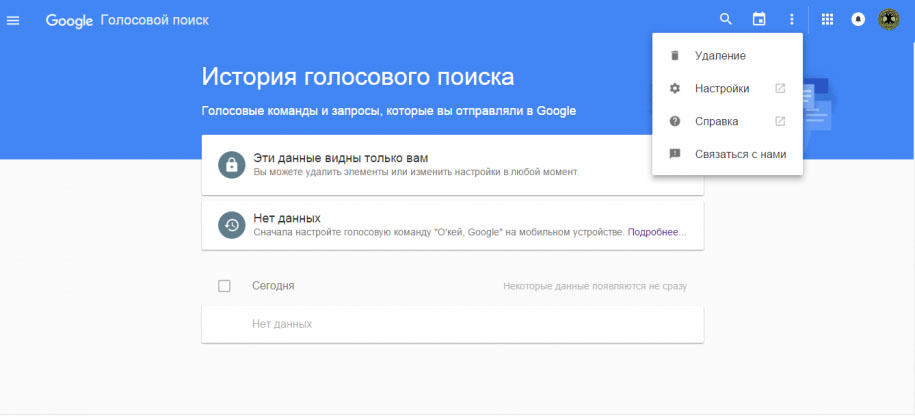Click the history clock icon in Нет данных card
Viewport: 915px width, 416px height.
click(x=232, y=225)
